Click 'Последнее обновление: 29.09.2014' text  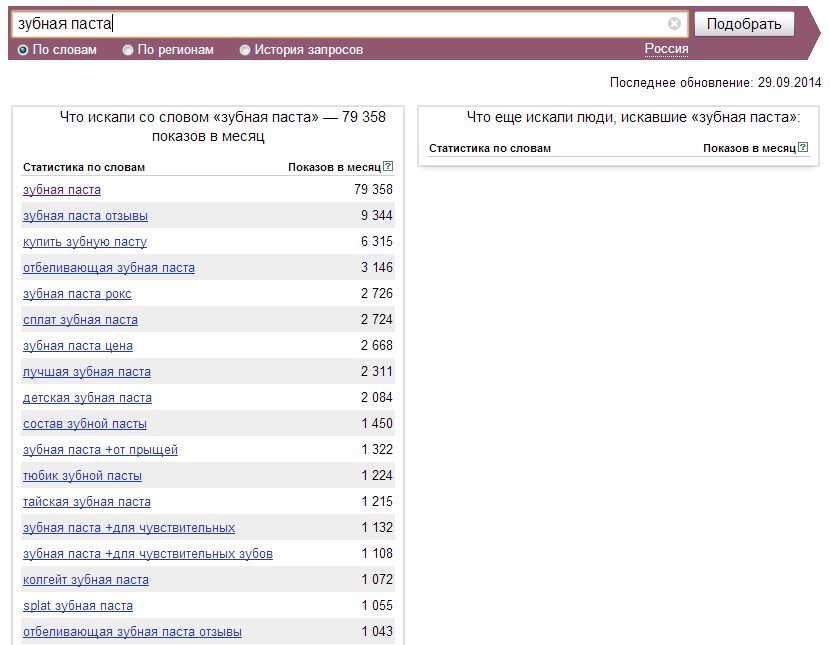pos(716,83)
